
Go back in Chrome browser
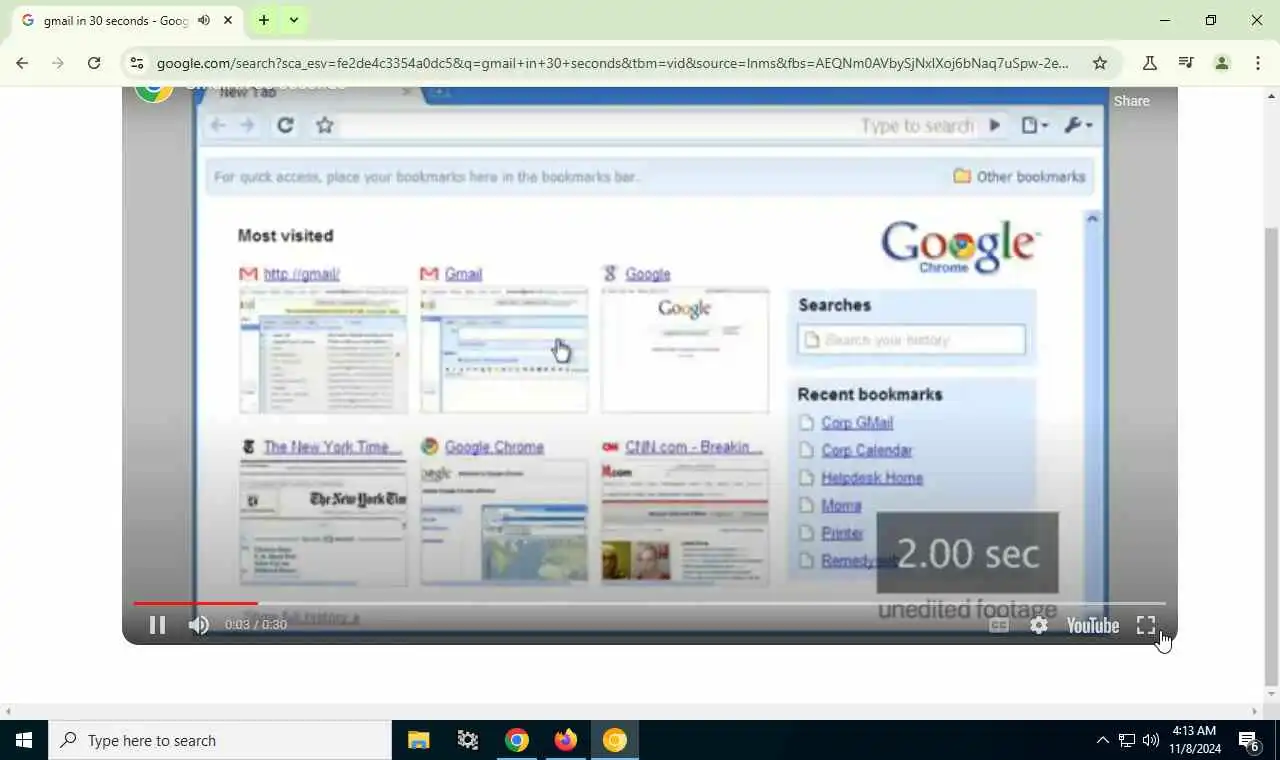(22, 63)
